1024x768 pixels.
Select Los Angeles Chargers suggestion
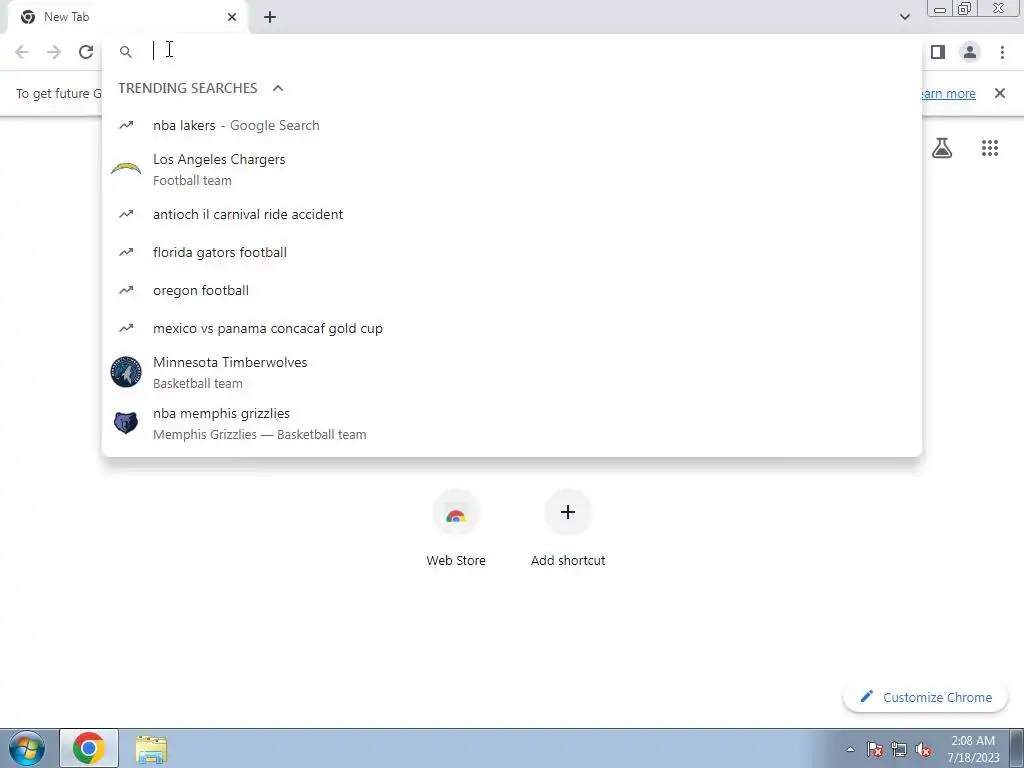tap(512, 170)
